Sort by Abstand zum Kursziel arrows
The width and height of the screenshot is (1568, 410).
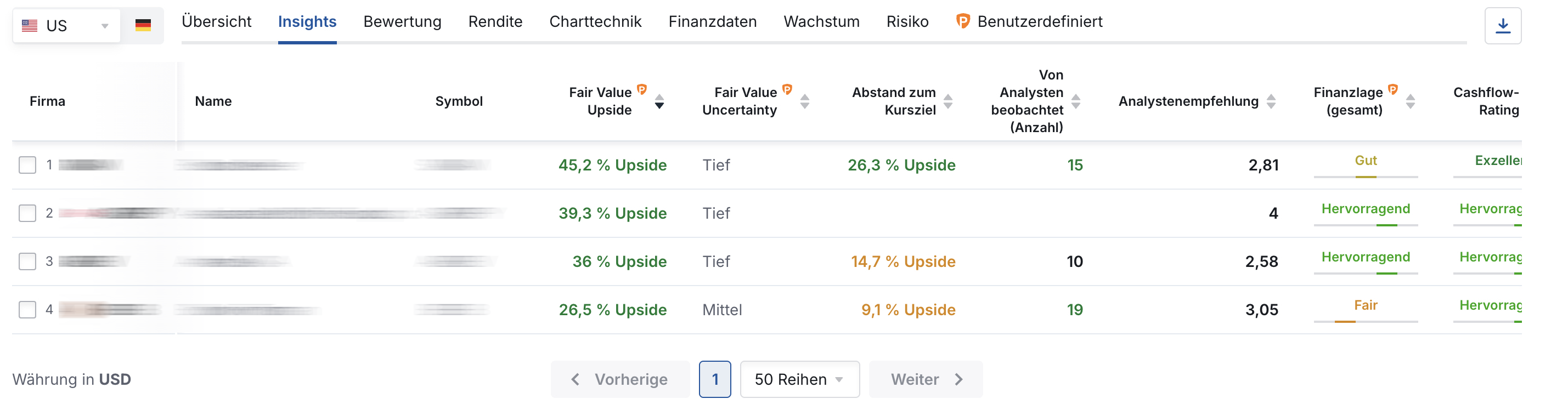coord(947,101)
